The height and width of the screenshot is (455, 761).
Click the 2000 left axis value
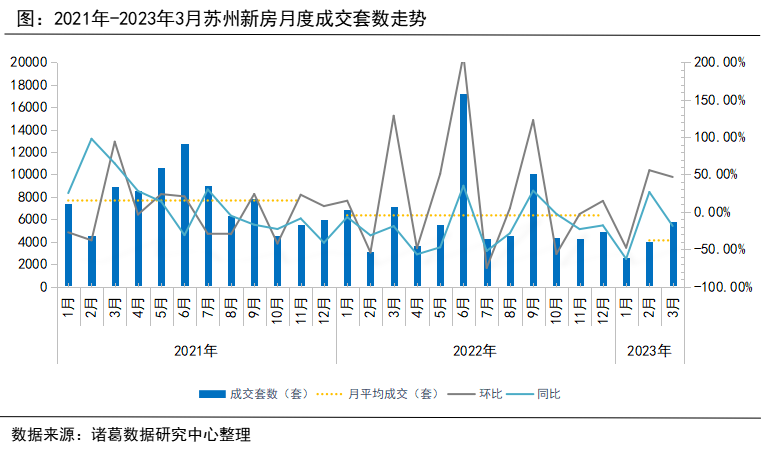click(33, 264)
